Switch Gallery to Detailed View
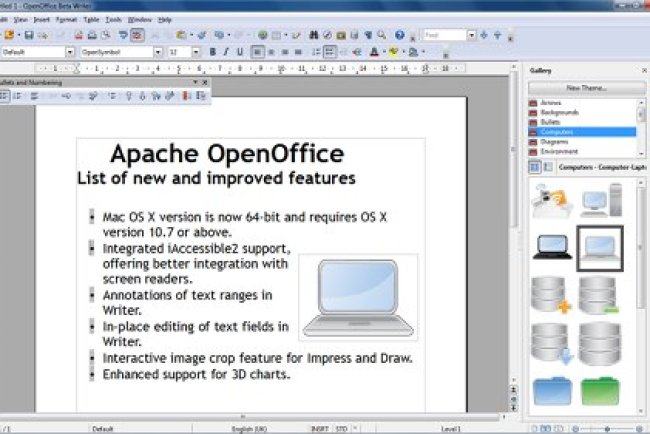 548,167
